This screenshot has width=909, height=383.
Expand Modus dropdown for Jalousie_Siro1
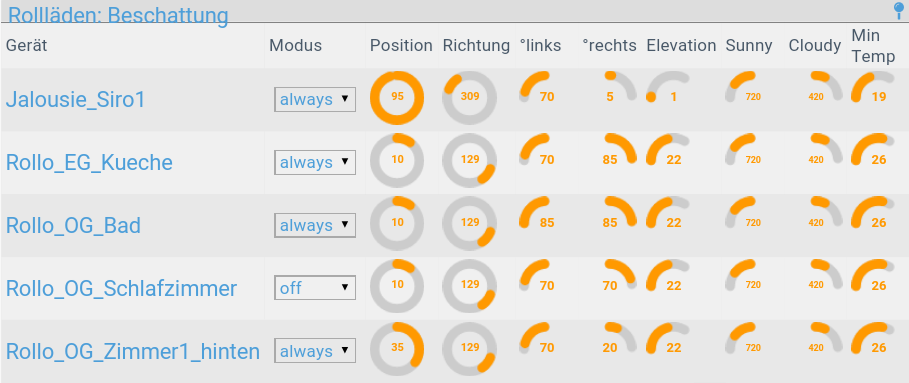(315, 99)
